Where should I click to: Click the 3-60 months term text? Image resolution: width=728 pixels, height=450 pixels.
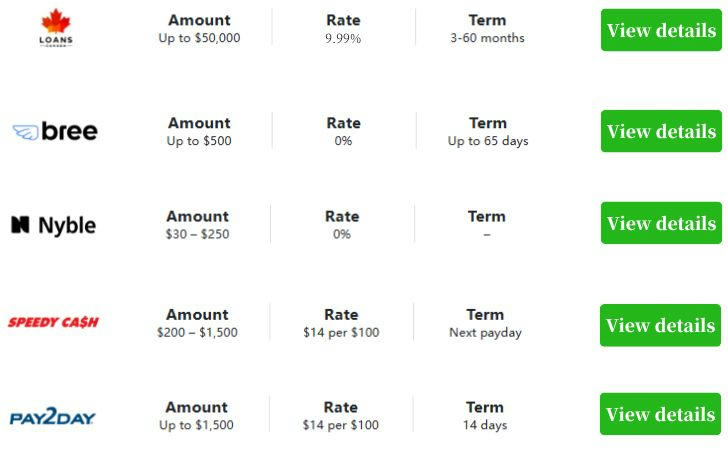(487, 38)
